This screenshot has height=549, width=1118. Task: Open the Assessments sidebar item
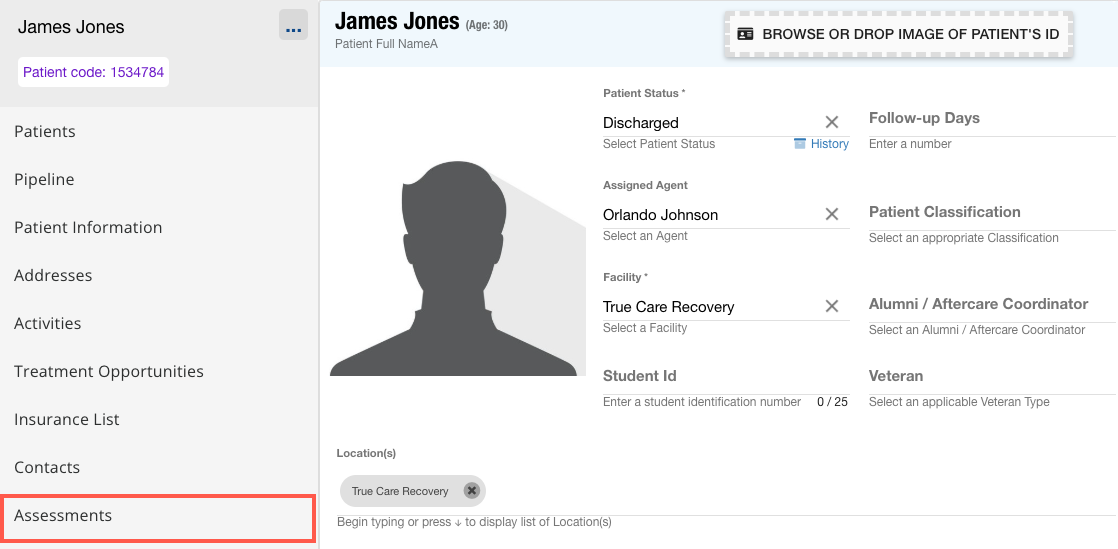coord(157,516)
